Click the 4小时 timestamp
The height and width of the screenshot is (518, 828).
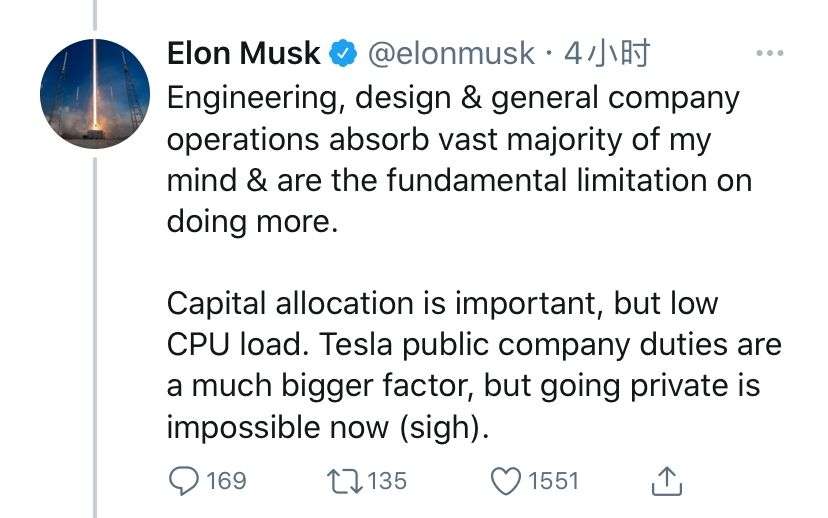[607, 53]
